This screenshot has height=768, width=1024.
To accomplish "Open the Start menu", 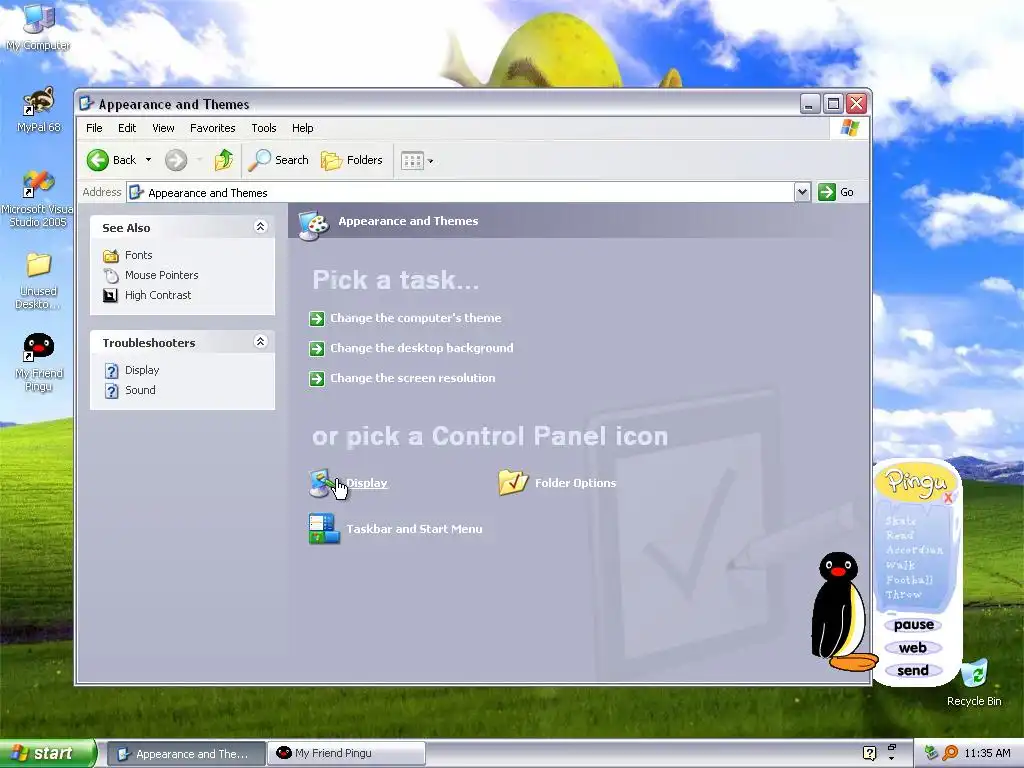I will [48, 754].
